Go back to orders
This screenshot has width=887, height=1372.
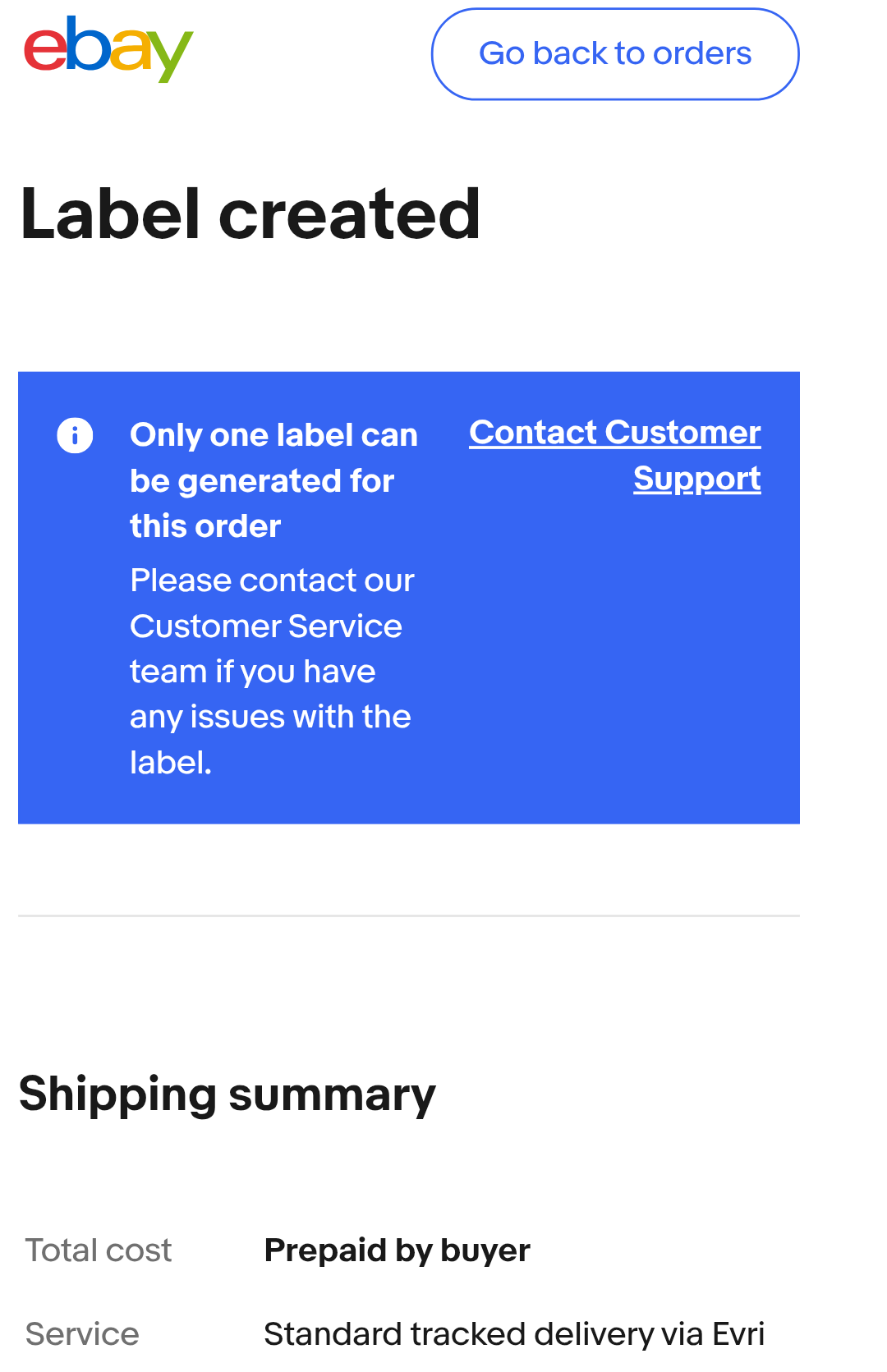coord(615,54)
